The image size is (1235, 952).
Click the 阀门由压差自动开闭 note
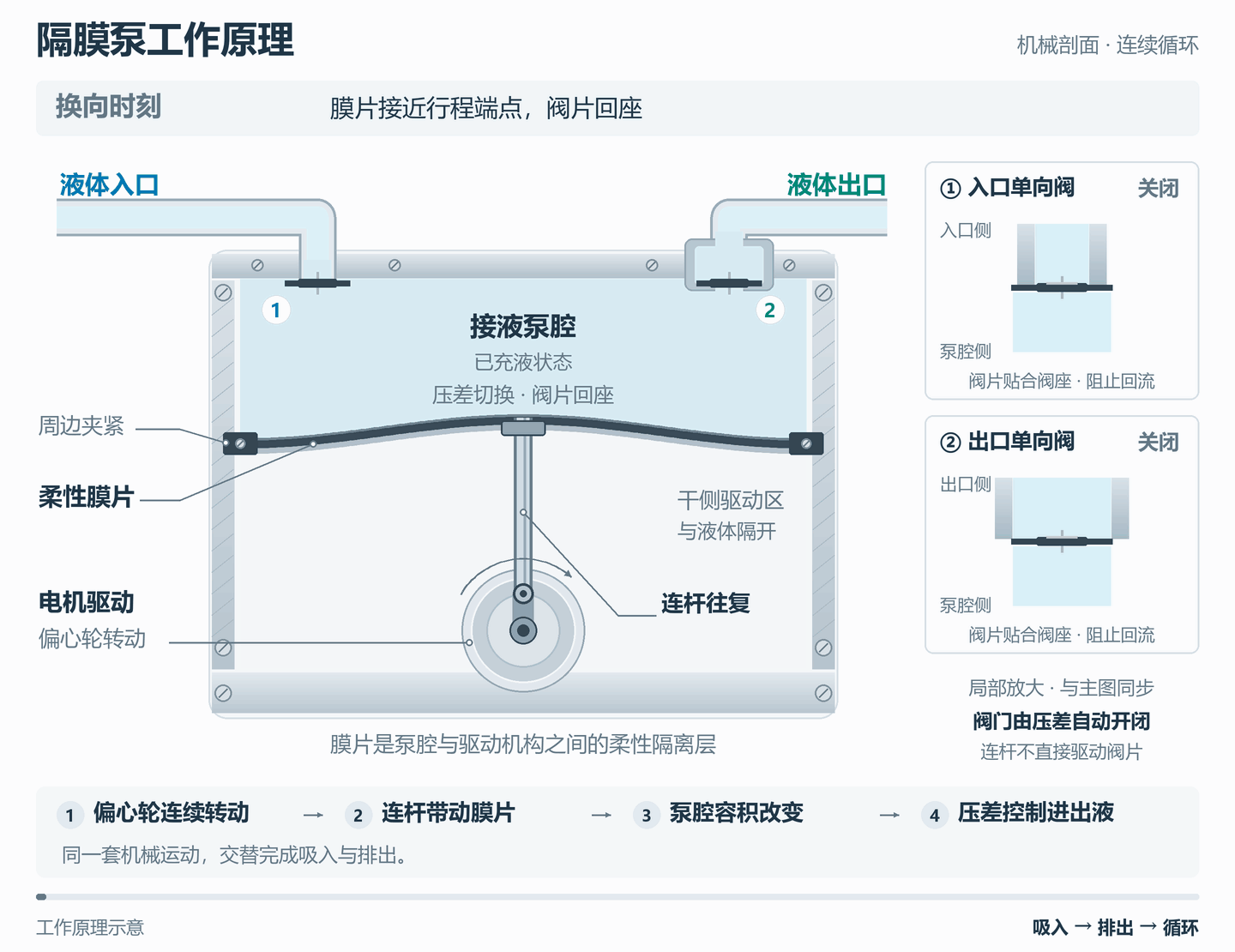[1062, 721]
